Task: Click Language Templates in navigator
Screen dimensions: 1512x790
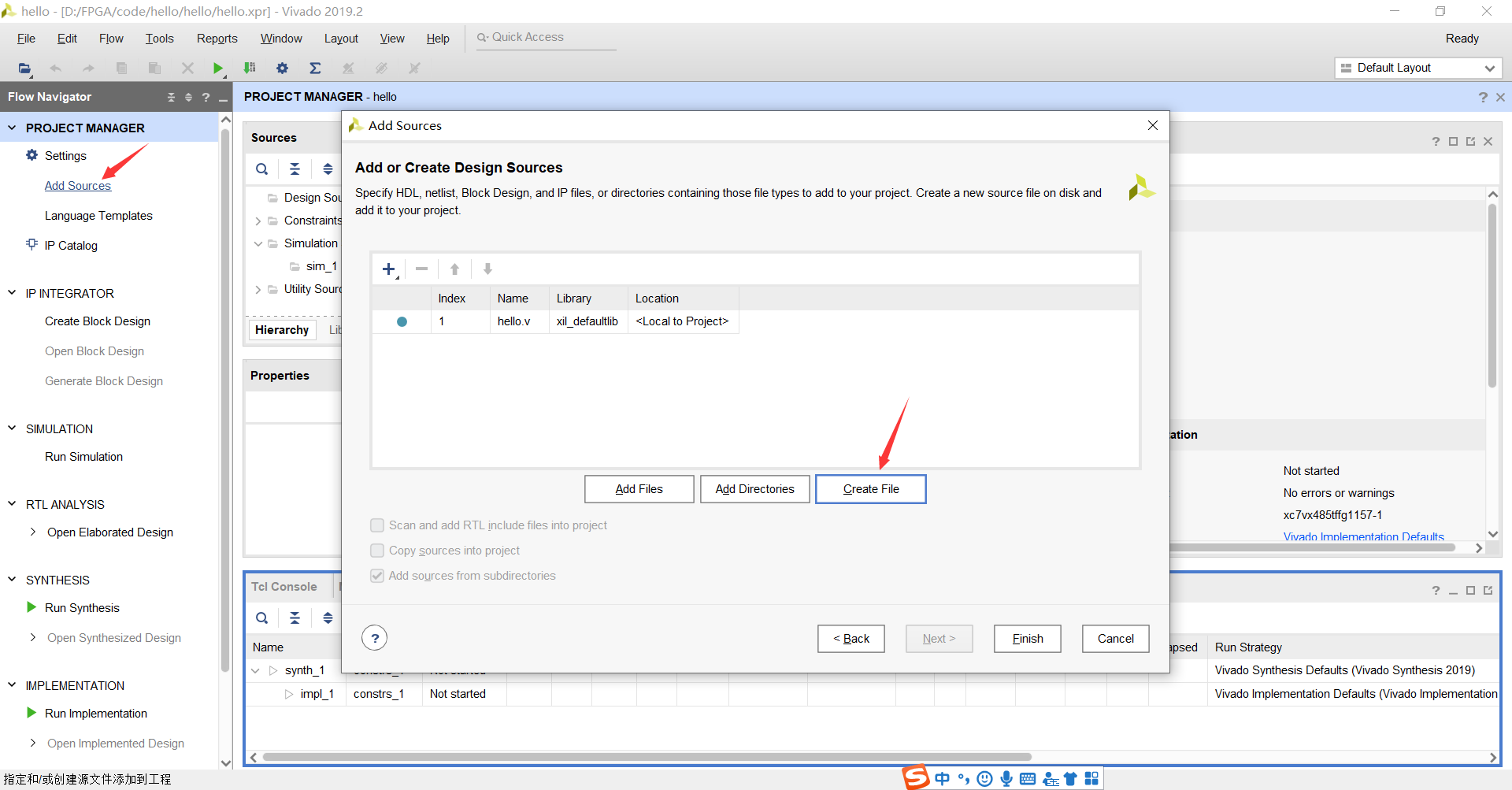Action: point(98,216)
